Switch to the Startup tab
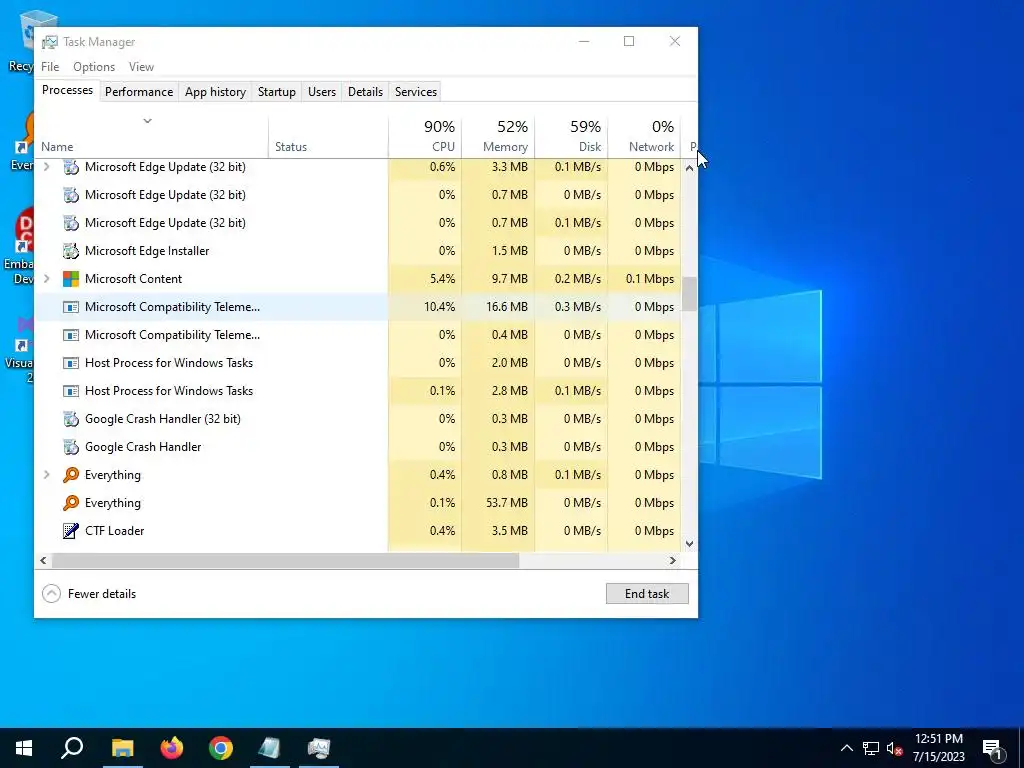1024x768 pixels. tap(277, 92)
